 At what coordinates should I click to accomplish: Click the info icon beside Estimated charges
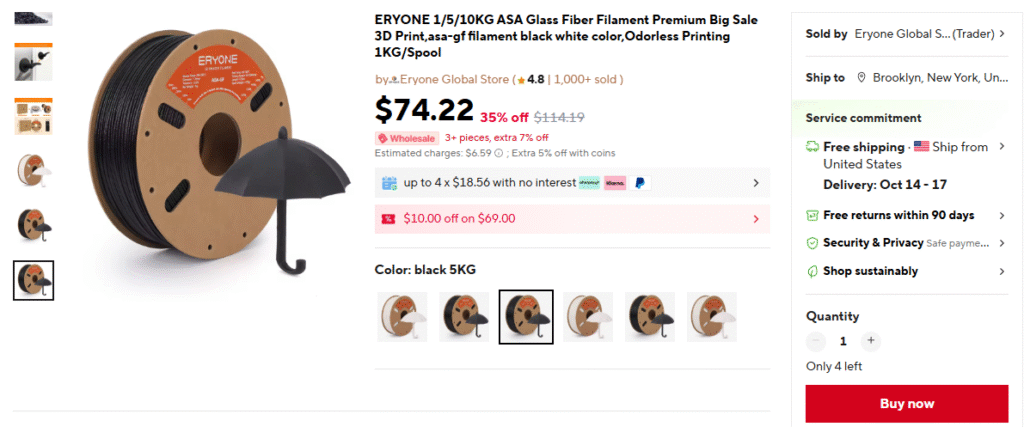tap(500, 153)
